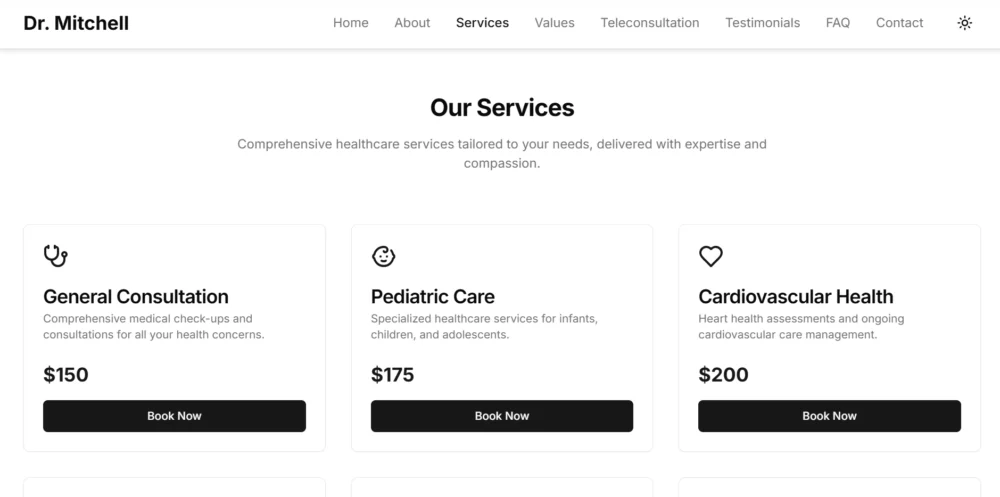This screenshot has width=1000, height=497.
Task: Click the stethoscope icon on General Consultation card
Action: [55, 256]
